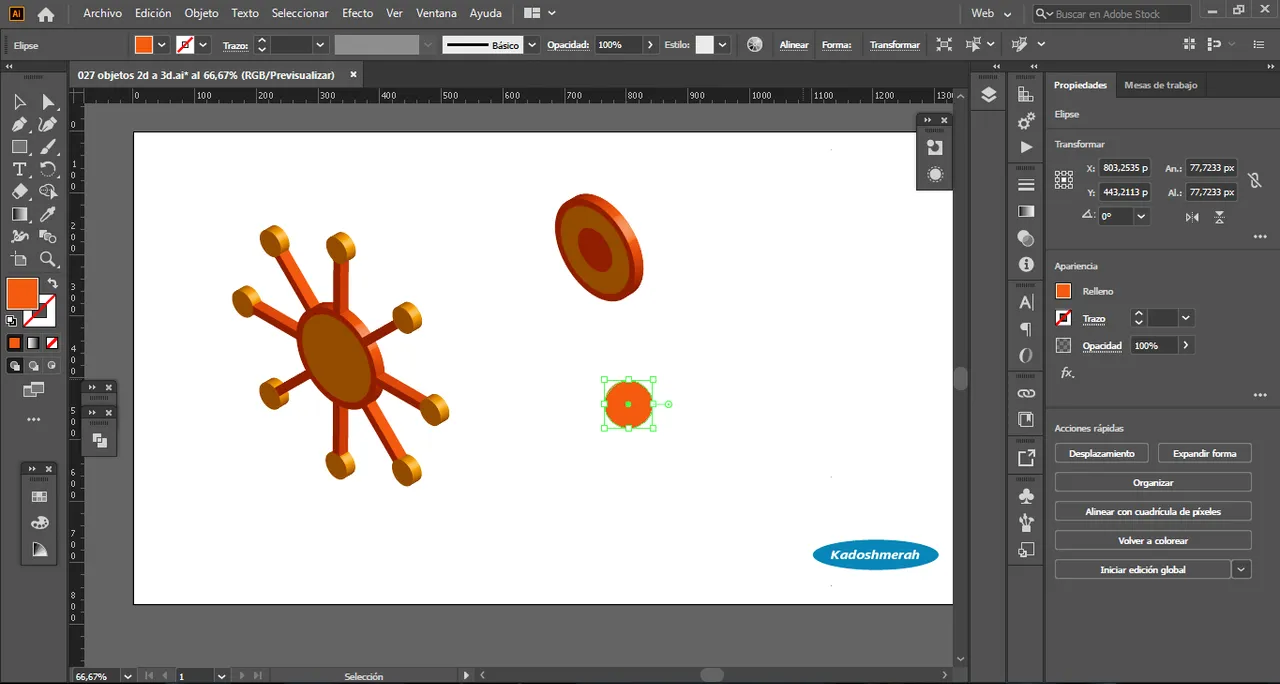Select the Paintbrush tool
This screenshot has width=1280, height=684.
48,147
